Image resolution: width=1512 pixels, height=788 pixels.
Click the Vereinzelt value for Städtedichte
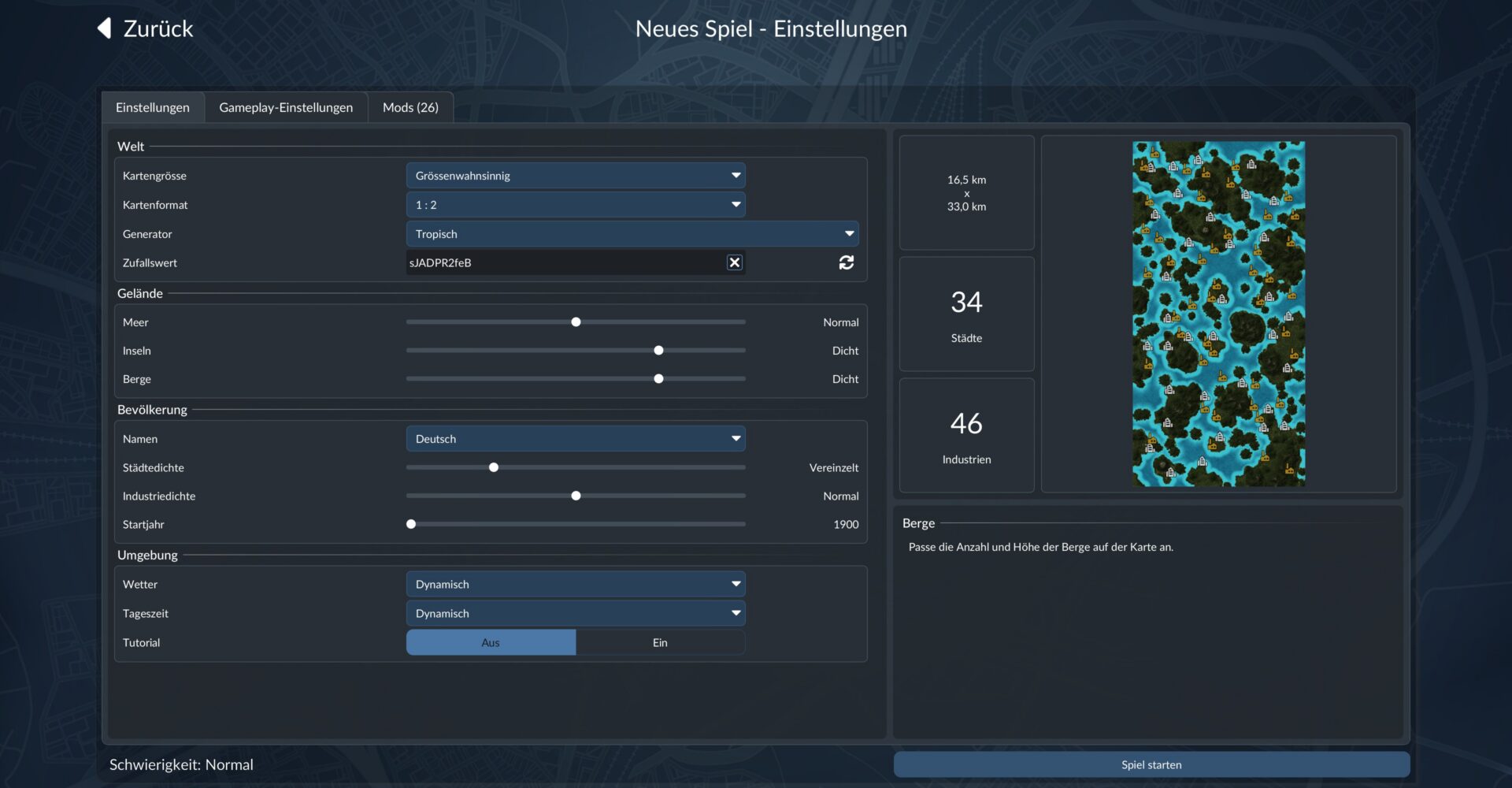(834, 467)
